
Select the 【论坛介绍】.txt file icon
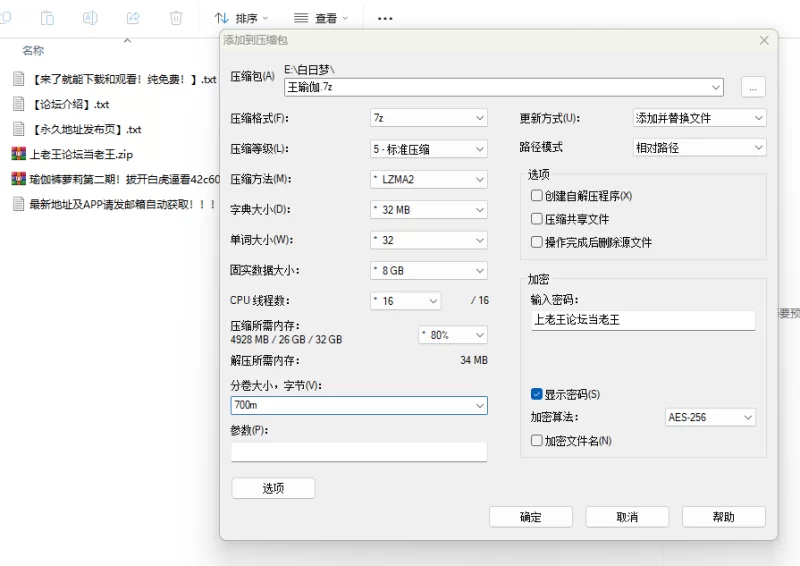(18, 104)
